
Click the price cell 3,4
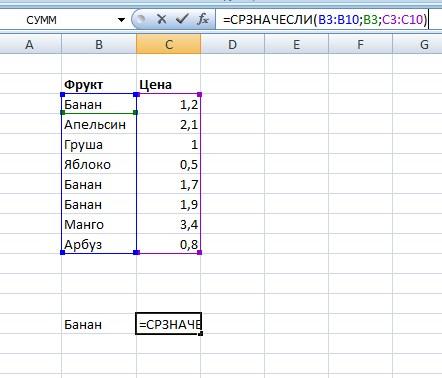tap(169, 224)
